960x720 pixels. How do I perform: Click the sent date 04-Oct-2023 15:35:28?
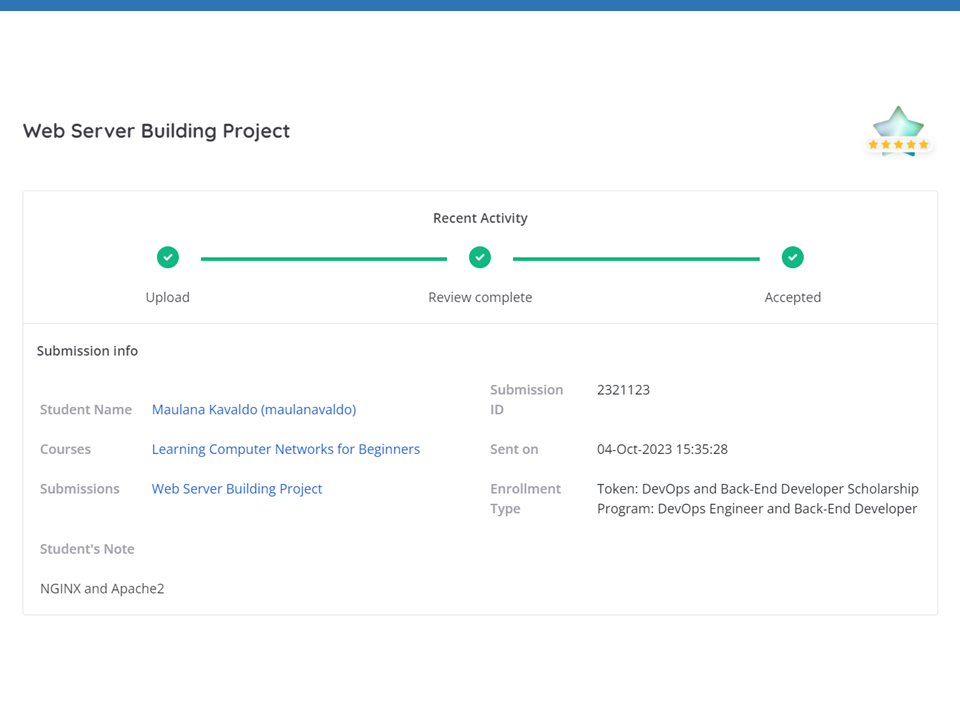[662, 449]
